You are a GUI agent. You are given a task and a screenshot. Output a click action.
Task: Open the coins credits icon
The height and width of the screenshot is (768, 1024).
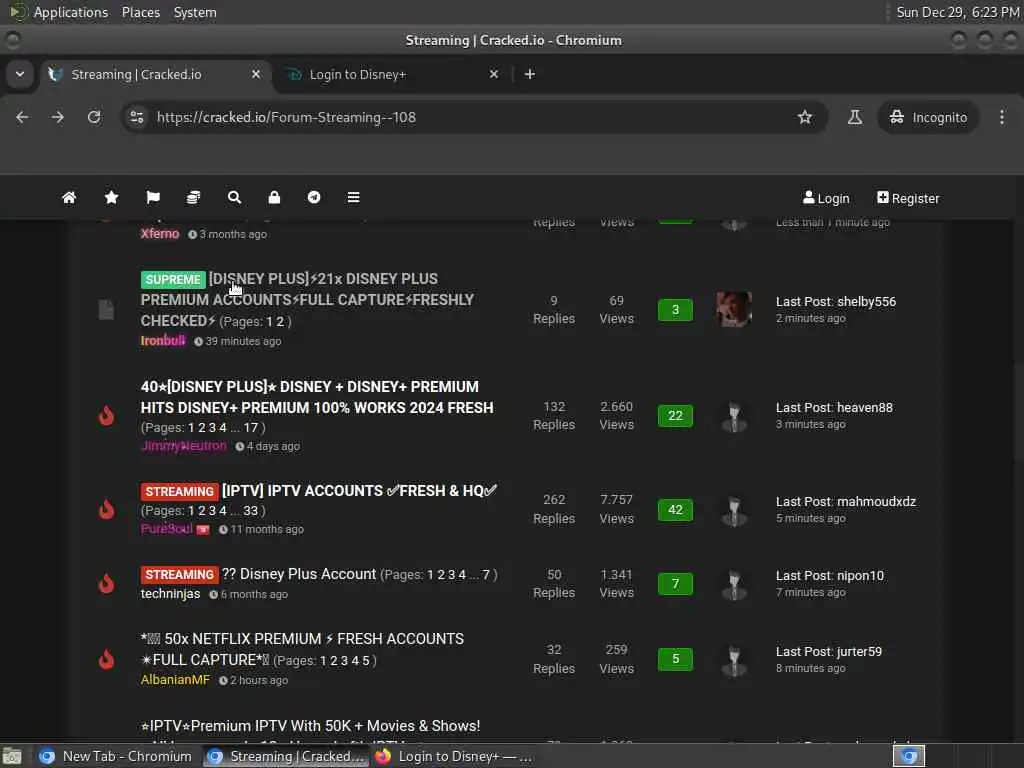click(x=193, y=197)
